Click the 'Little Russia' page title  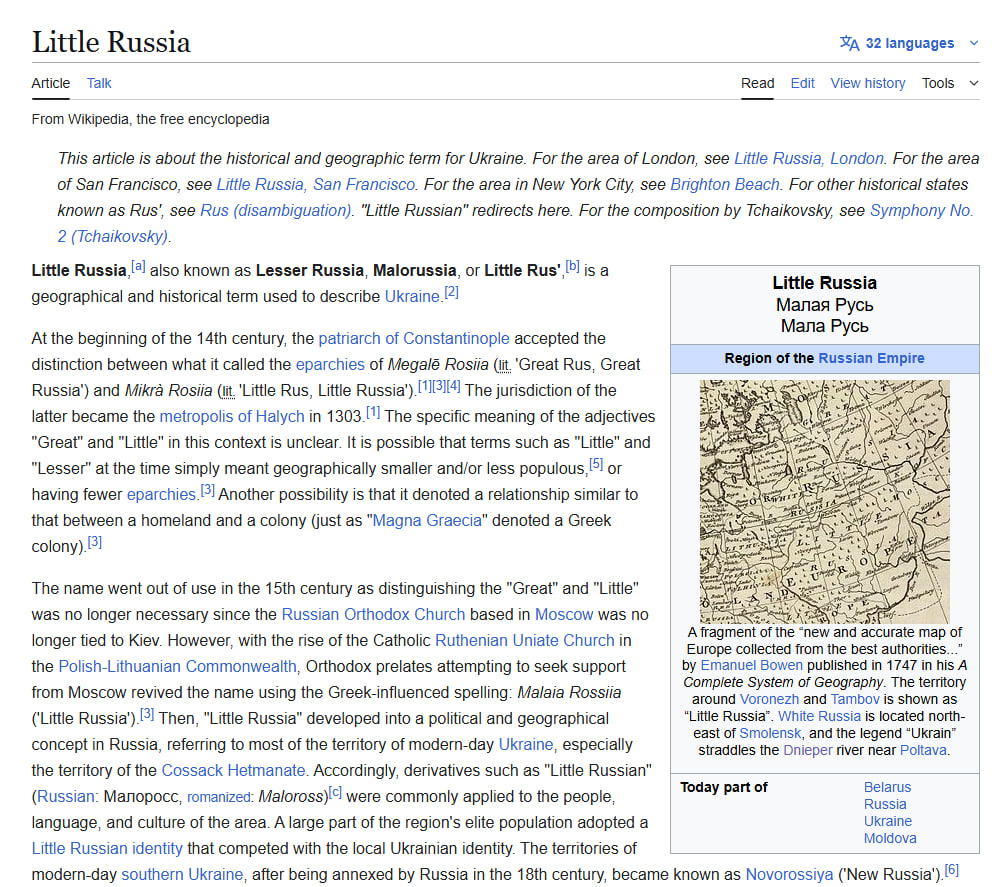111,42
